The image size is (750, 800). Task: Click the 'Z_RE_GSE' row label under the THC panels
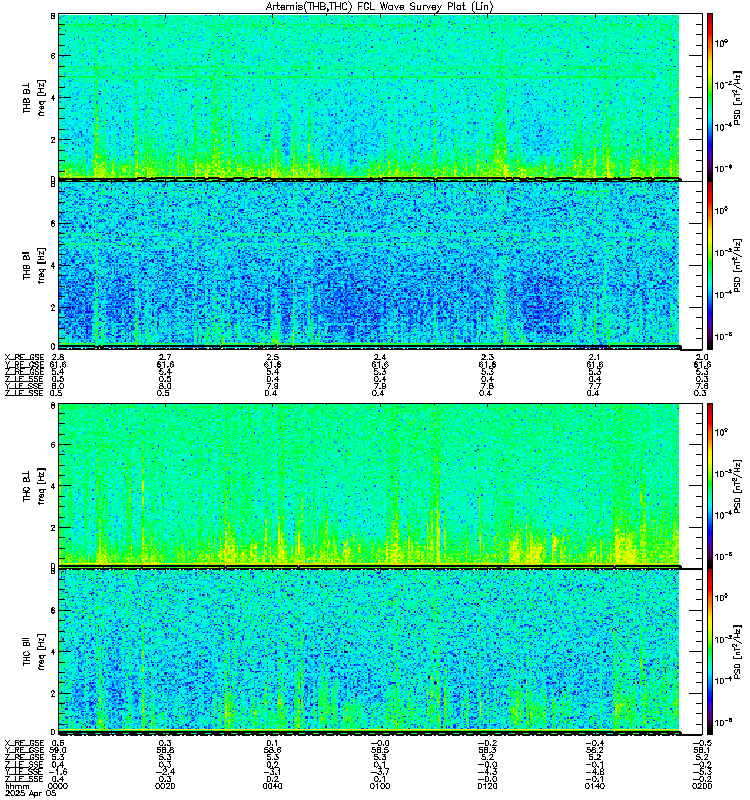24,757
